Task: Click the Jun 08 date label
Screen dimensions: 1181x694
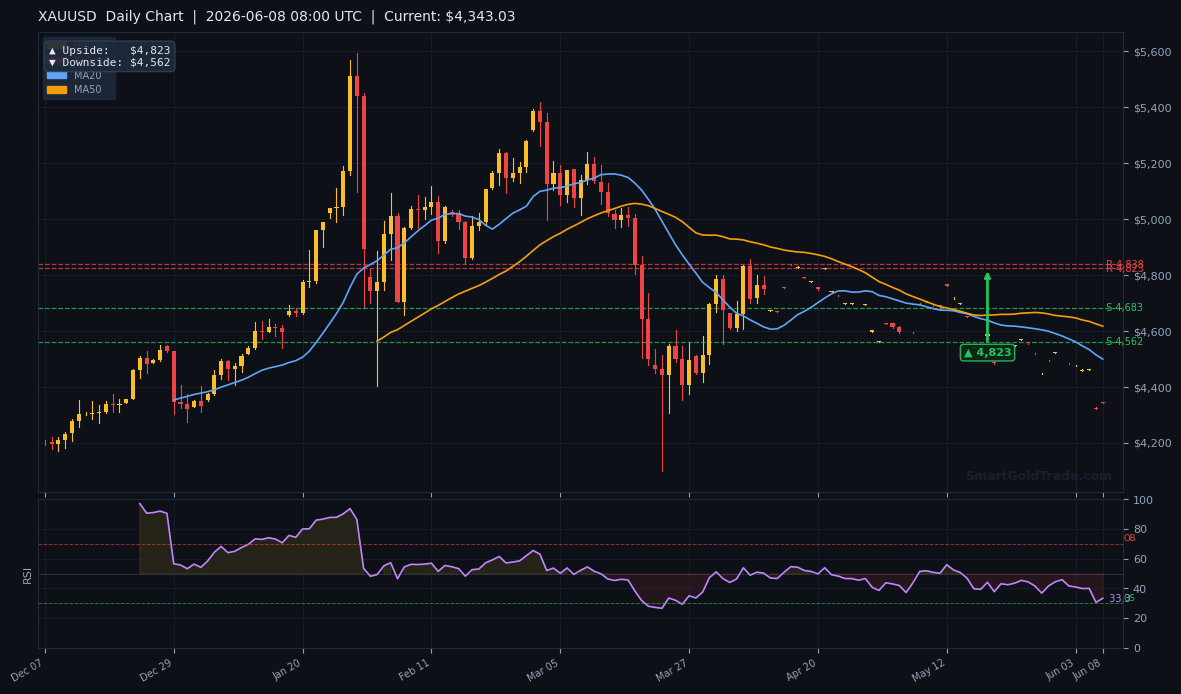Action: pyautogui.click(x=1088, y=668)
